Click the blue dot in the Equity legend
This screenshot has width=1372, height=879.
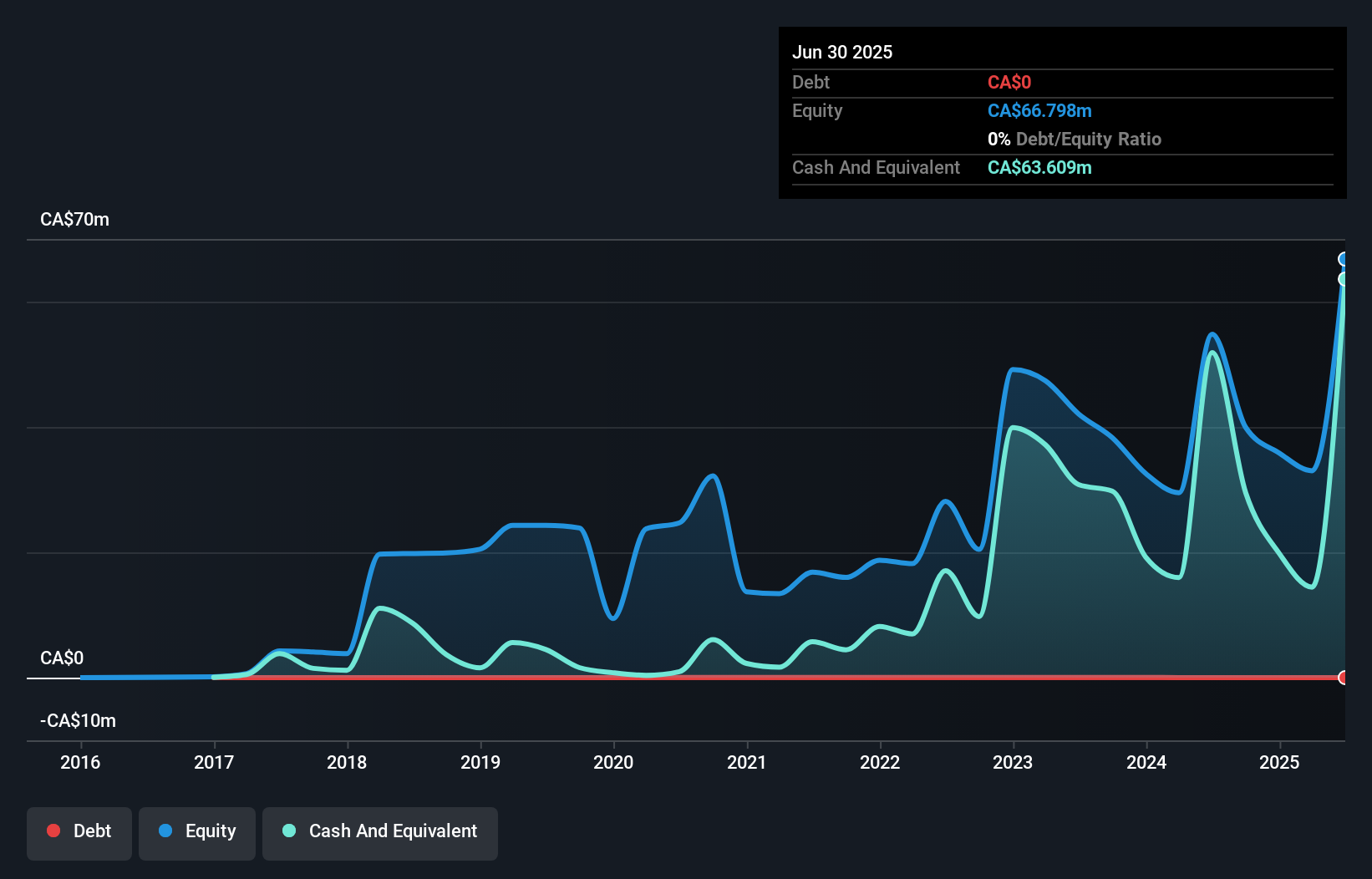165,831
